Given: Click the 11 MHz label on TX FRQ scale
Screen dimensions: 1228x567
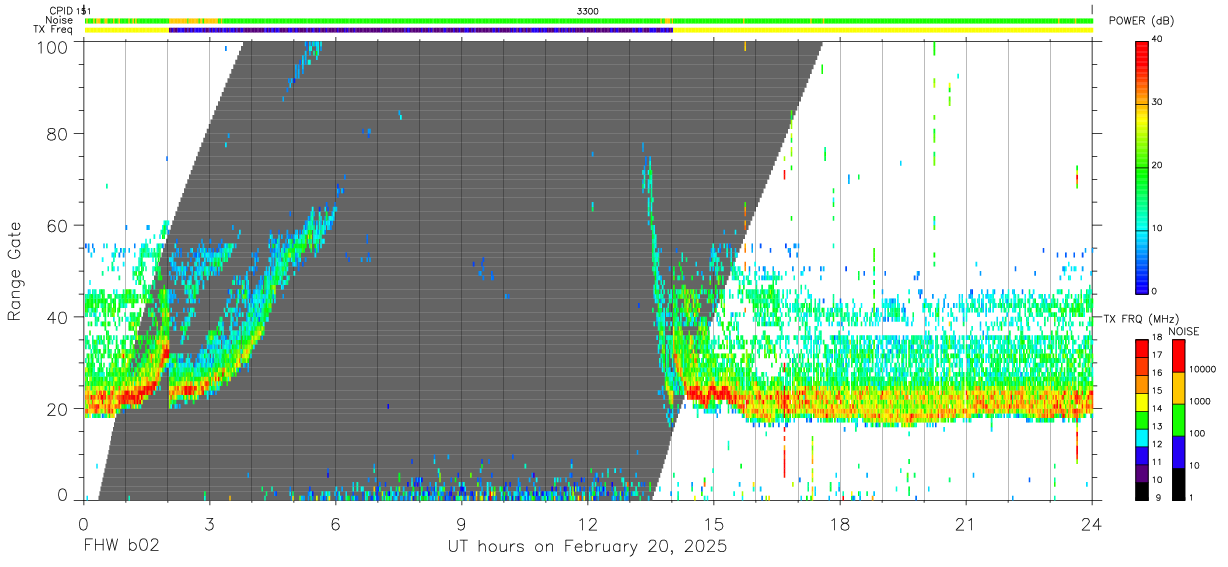Looking at the screenshot, I should (1157, 463).
